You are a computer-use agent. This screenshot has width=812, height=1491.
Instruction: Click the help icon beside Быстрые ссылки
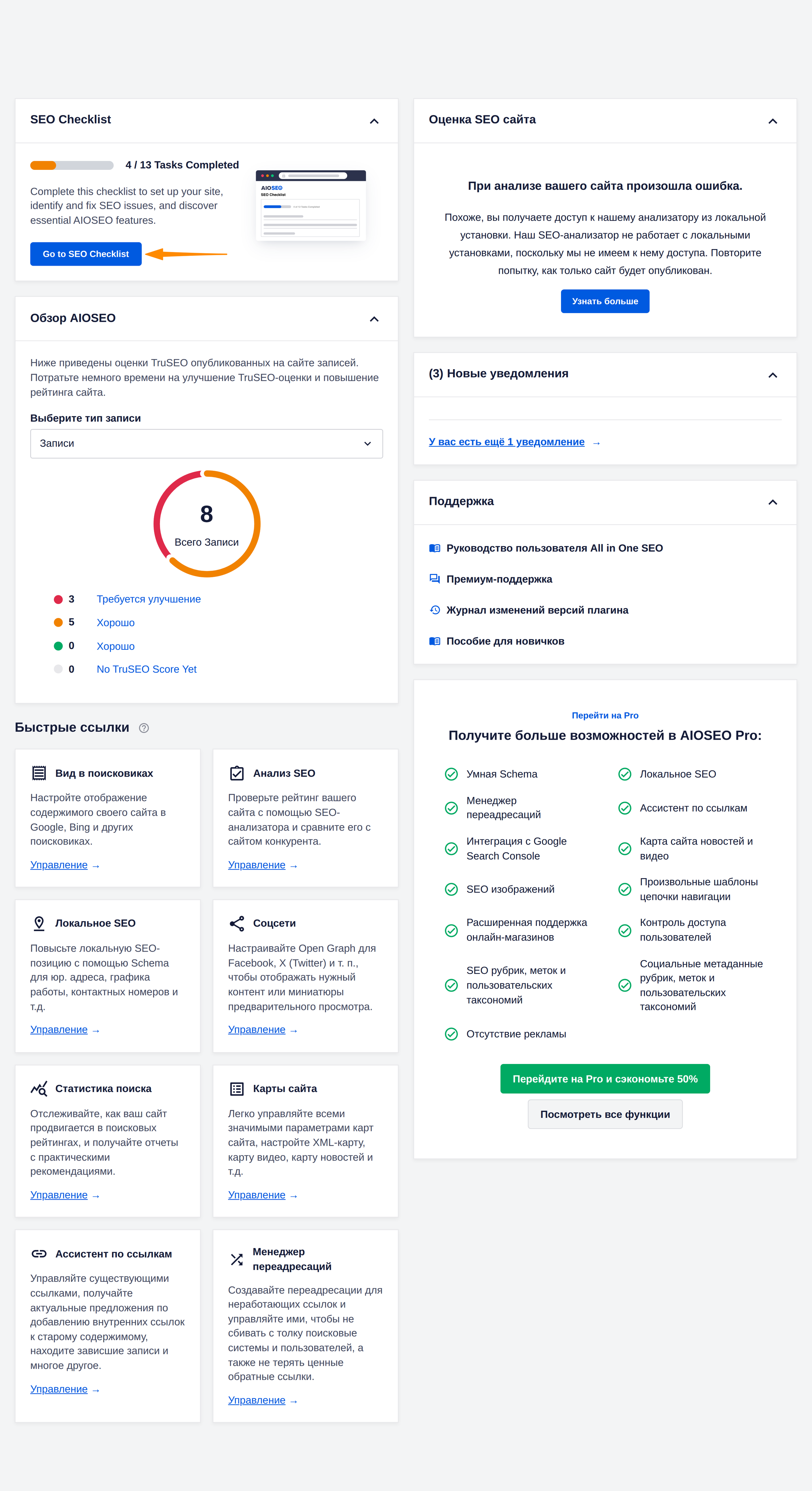tap(144, 728)
